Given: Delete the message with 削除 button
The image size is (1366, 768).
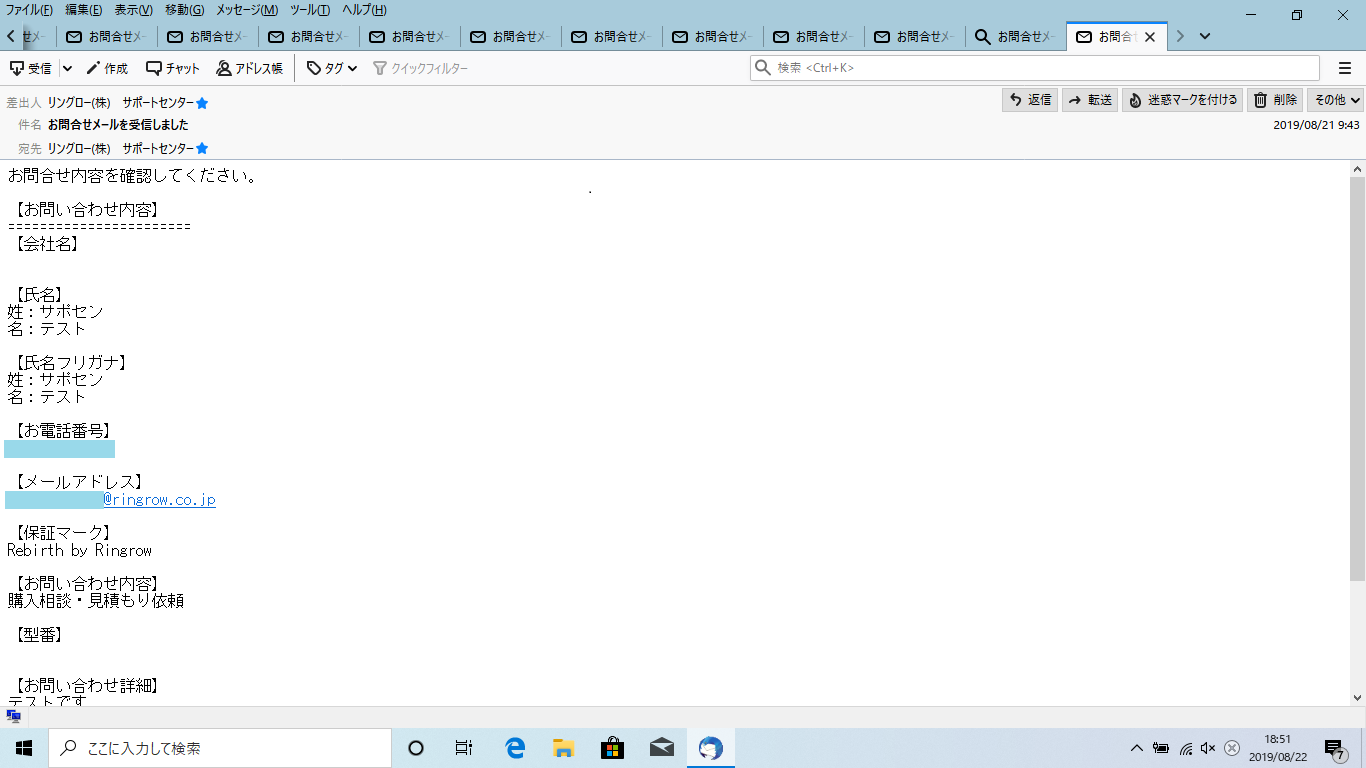Looking at the screenshot, I should [1275, 100].
